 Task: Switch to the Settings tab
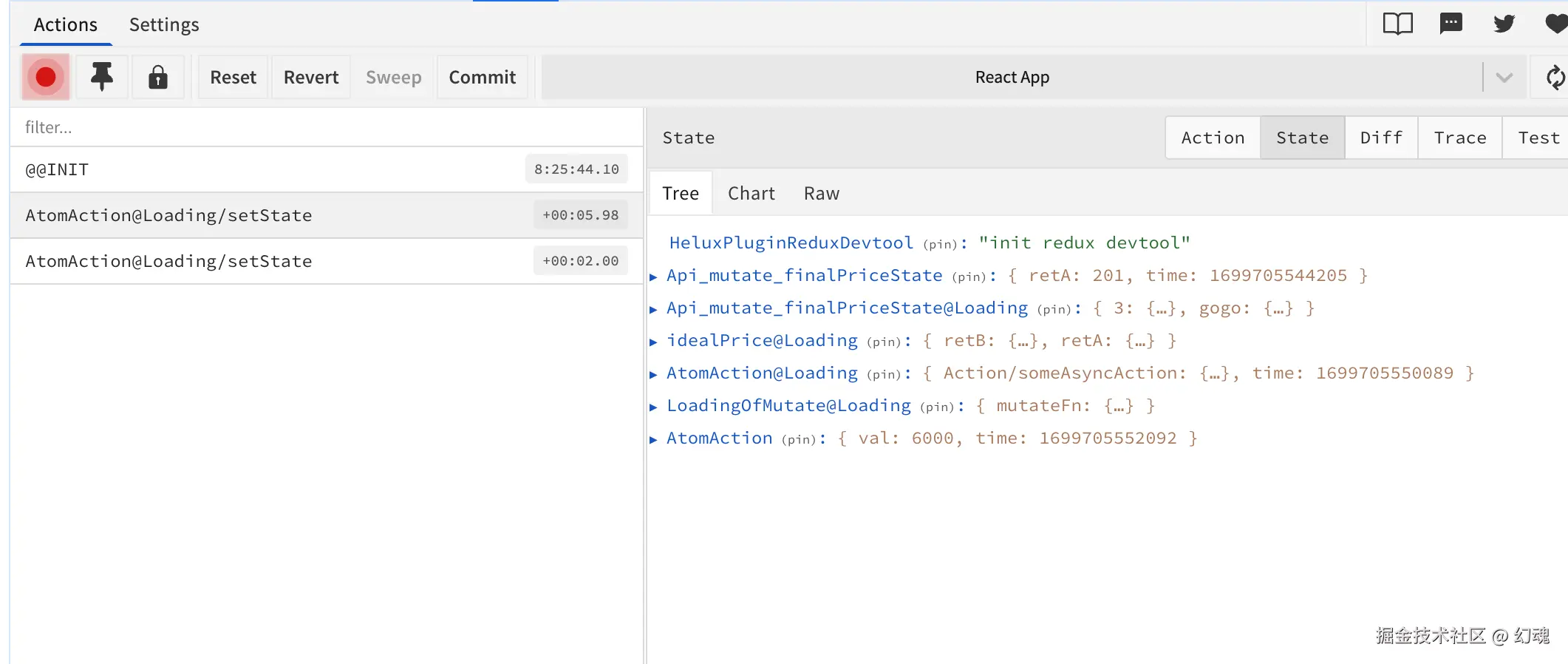164,24
